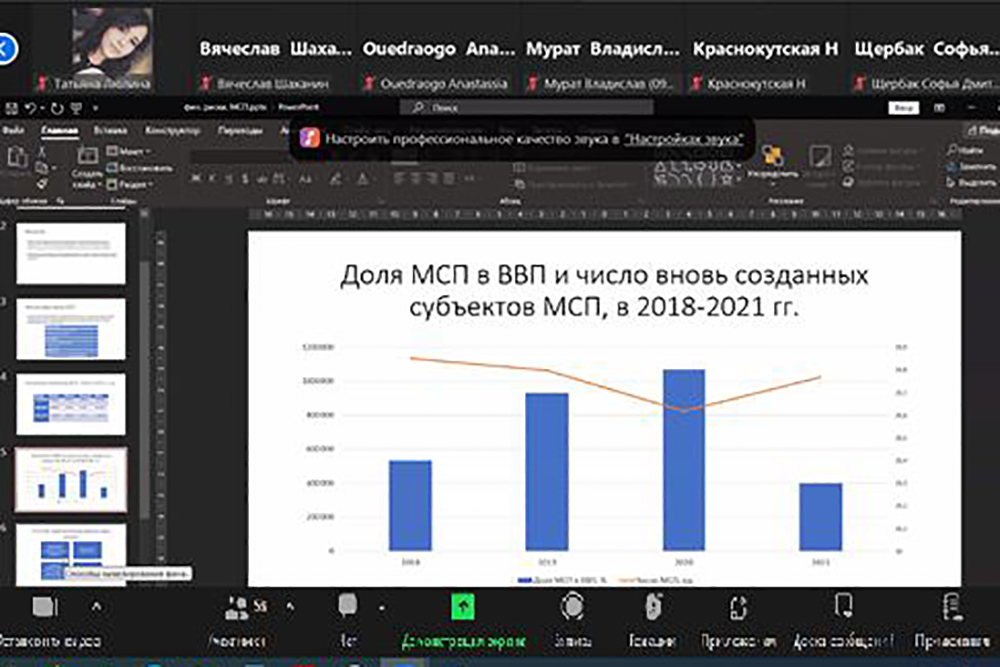Open the Файл tab

point(13,130)
